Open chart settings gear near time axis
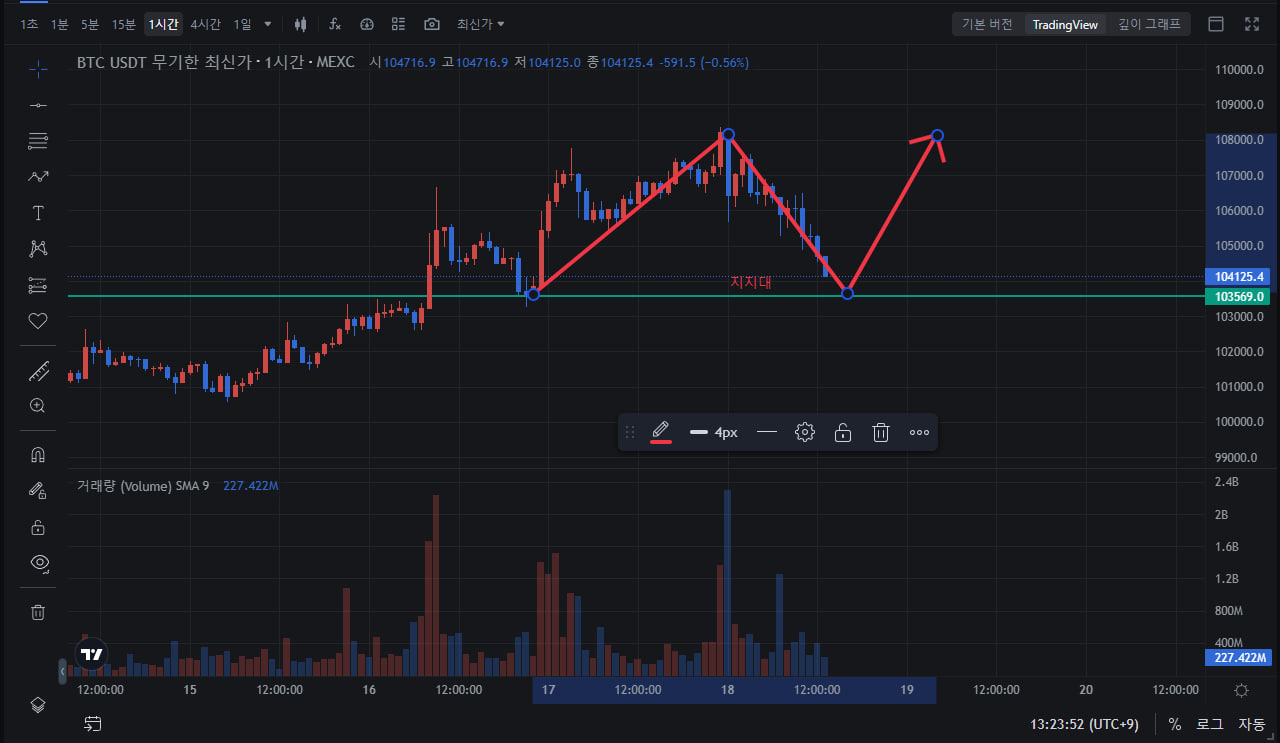This screenshot has width=1280, height=743. point(1241,690)
